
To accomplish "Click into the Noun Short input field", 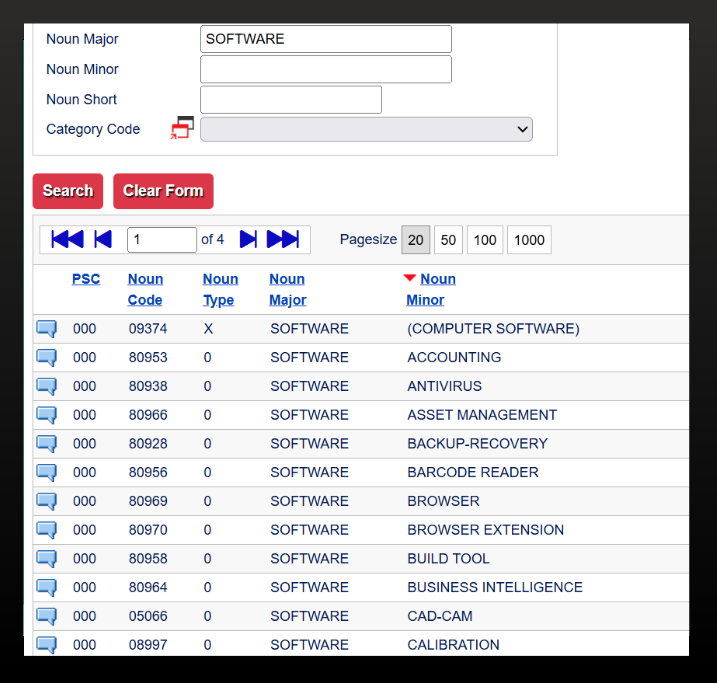I will tap(291, 100).
